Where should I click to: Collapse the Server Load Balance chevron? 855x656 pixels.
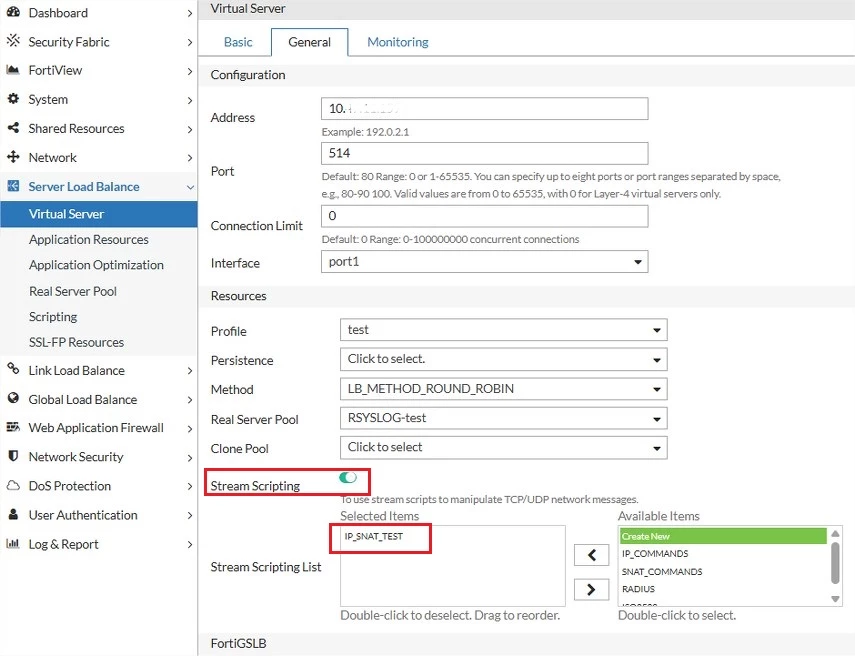click(190, 187)
